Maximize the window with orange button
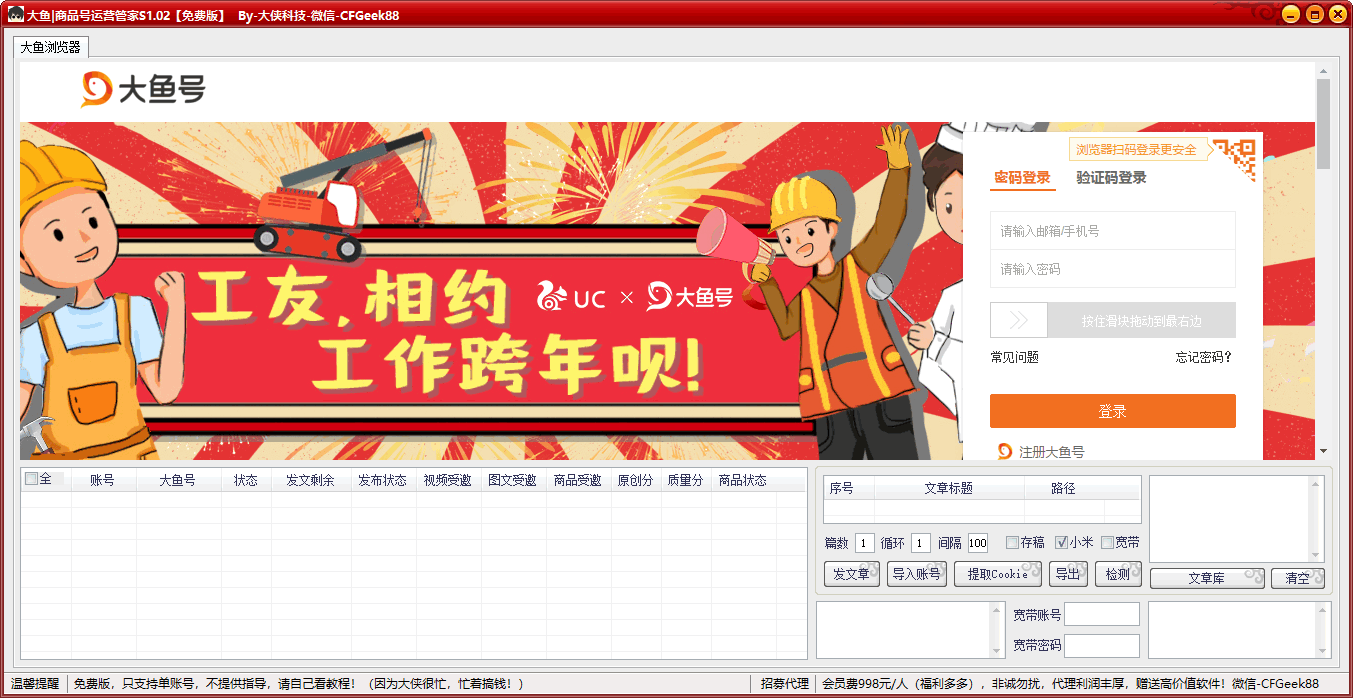Image resolution: width=1353 pixels, height=698 pixels. tap(1314, 14)
